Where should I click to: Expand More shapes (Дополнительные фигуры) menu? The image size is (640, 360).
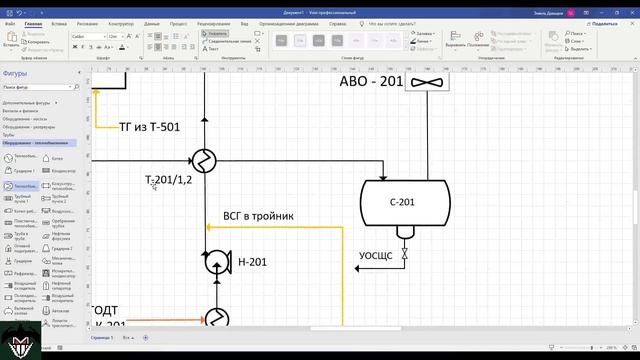point(30,103)
